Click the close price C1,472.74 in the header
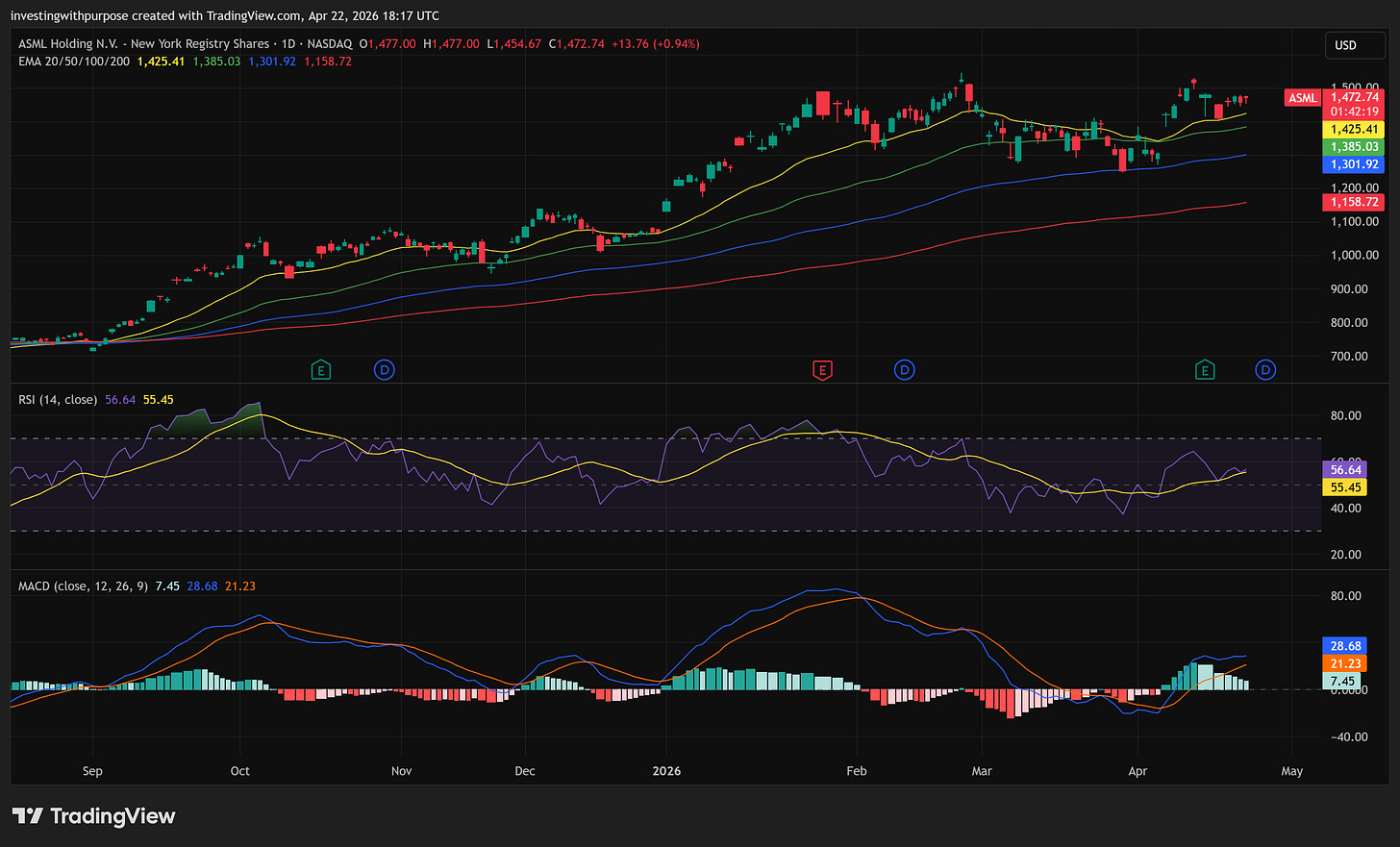 [577, 44]
